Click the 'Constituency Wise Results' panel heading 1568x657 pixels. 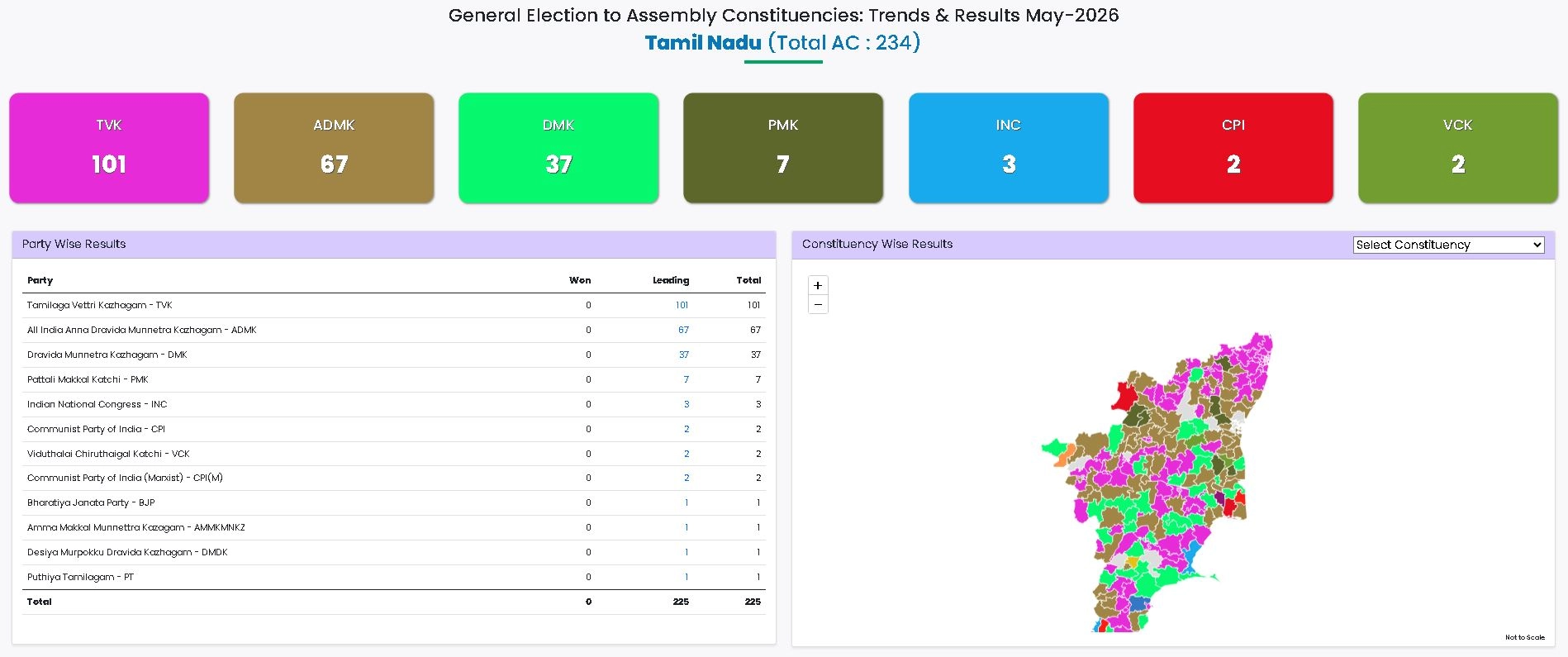pos(877,244)
